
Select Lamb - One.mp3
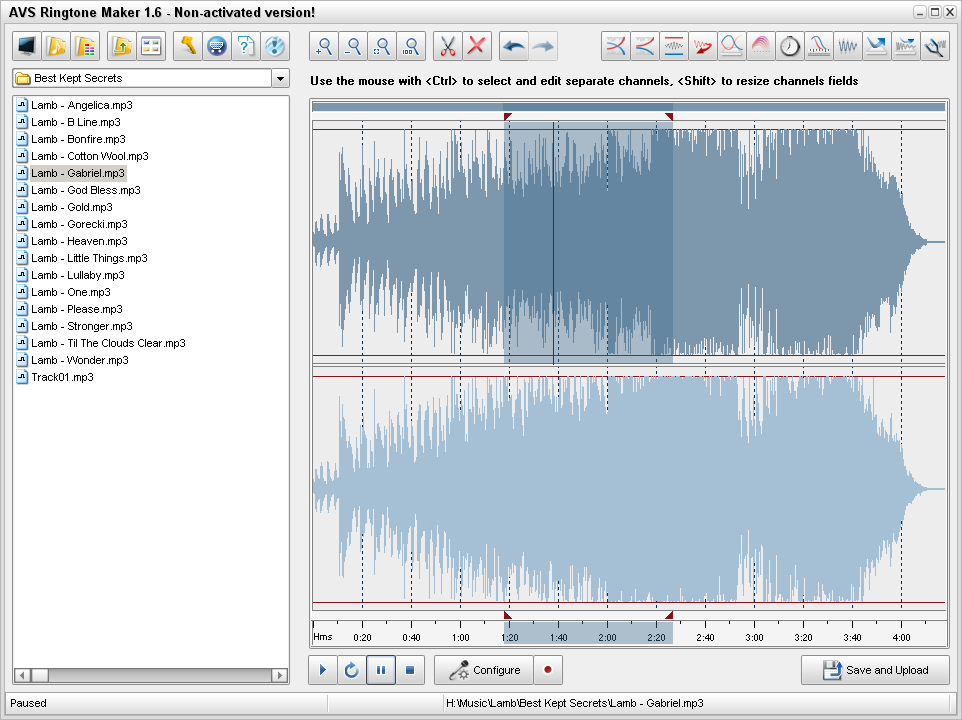point(71,293)
